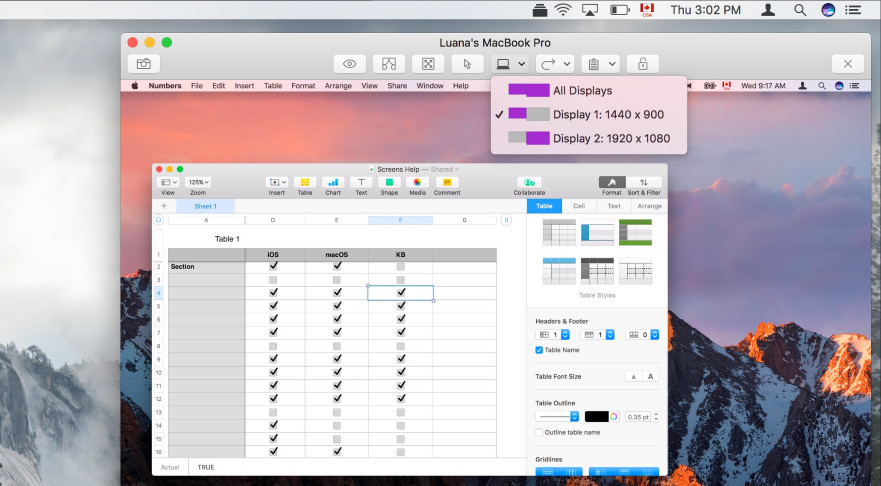
Task: Choose All Displays from the display menu
Action: [588, 90]
